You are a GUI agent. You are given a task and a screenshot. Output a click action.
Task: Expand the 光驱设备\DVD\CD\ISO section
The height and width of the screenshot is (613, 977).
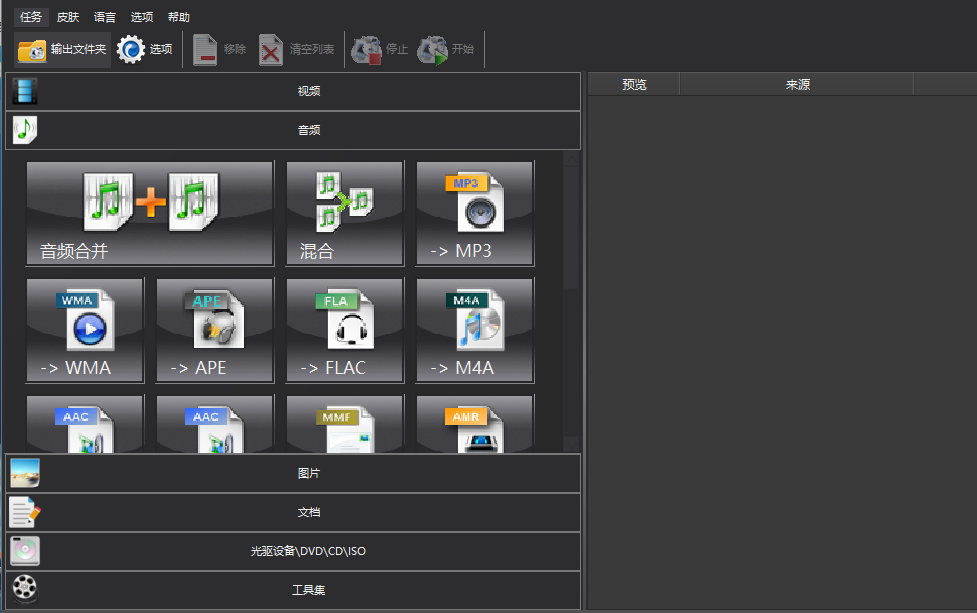point(308,551)
